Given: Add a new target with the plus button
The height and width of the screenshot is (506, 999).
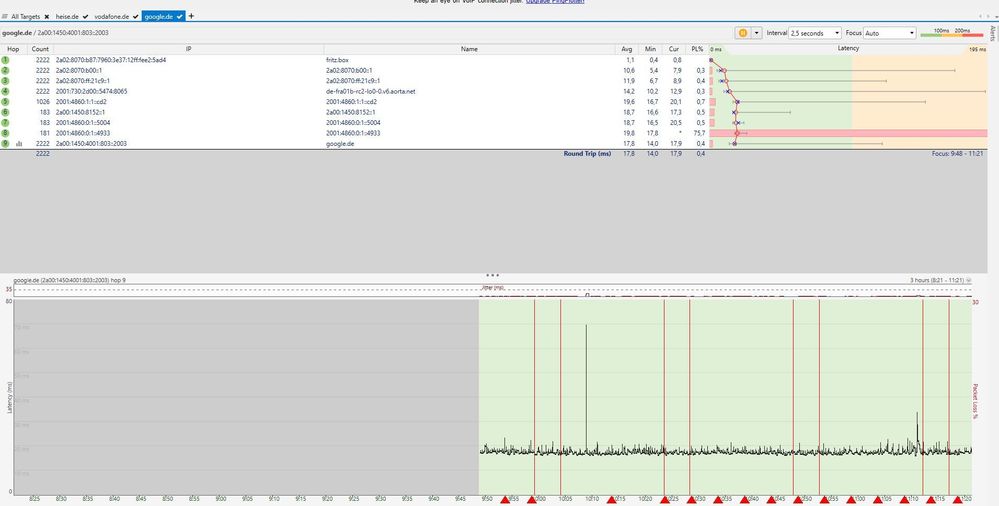Looking at the screenshot, I should [191, 16].
